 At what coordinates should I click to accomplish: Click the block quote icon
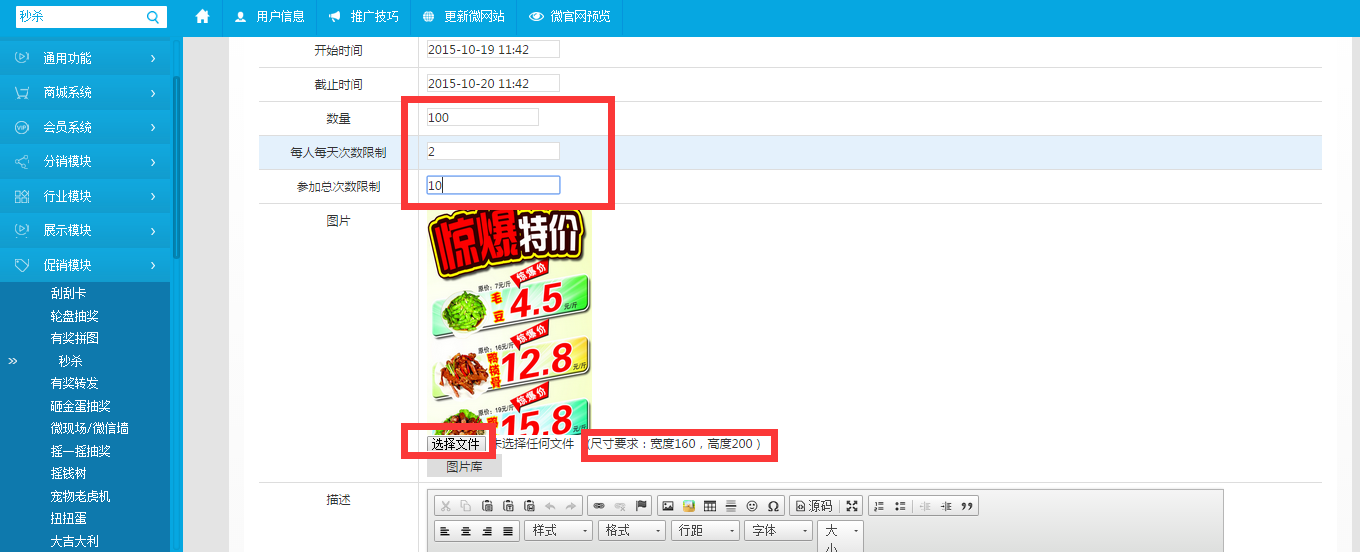coord(966,506)
